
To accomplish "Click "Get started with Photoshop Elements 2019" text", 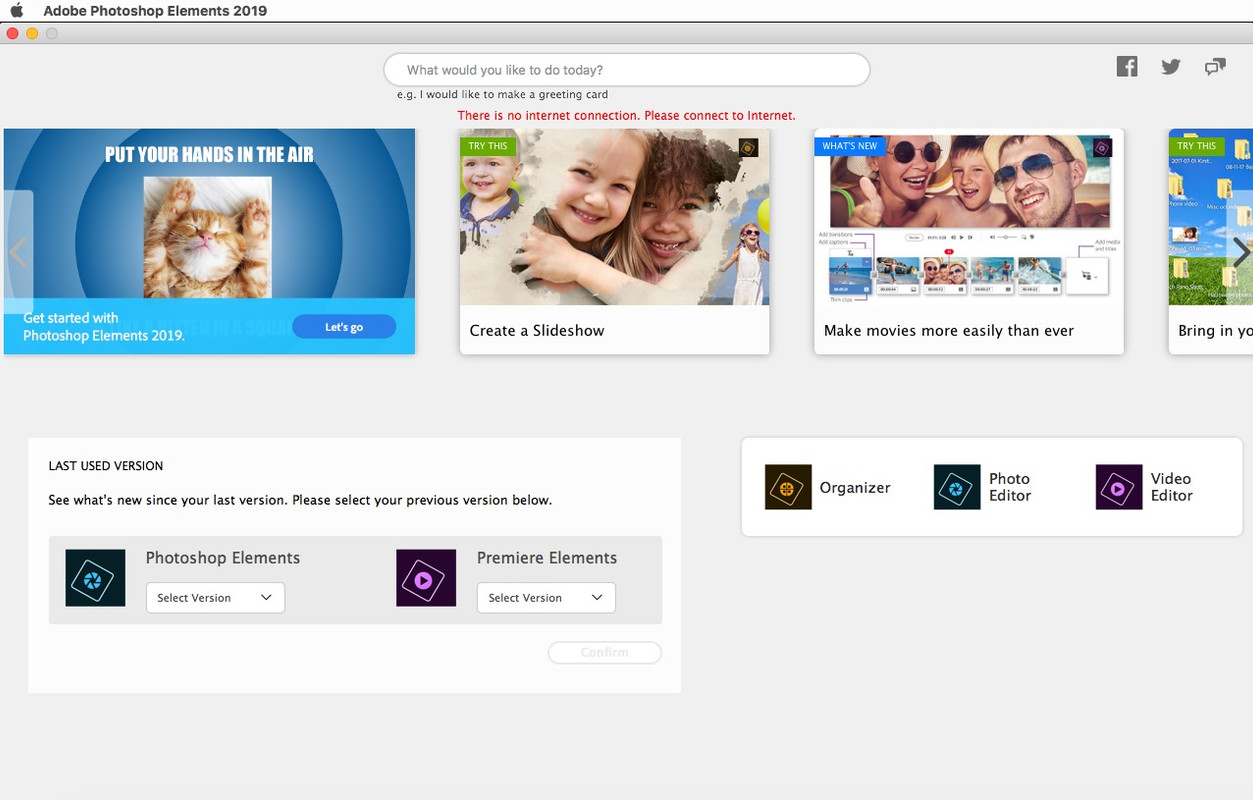I will coord(104,327).
